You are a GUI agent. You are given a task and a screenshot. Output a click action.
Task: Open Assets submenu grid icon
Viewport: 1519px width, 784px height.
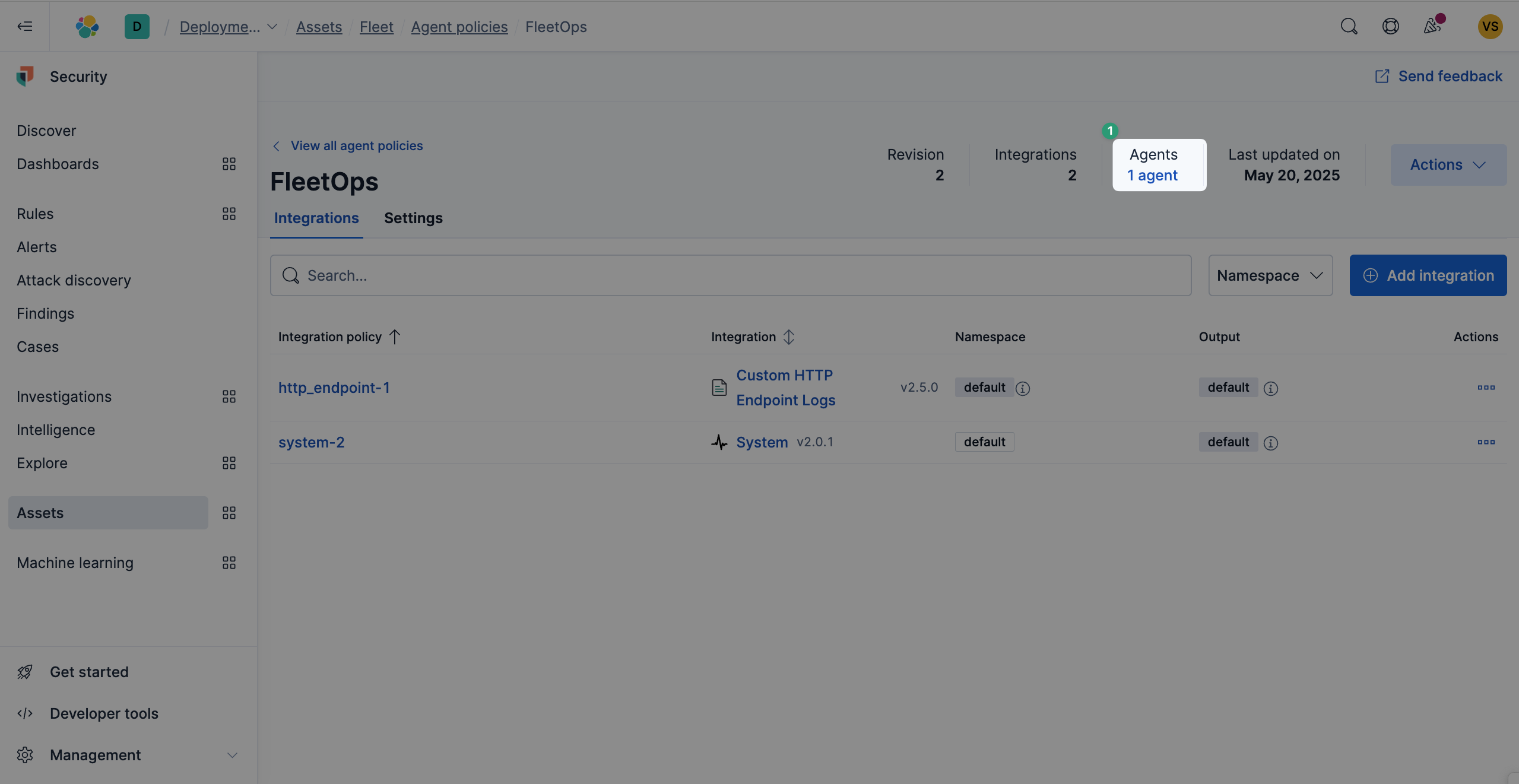pyautogui.click(x=229, y=513)
